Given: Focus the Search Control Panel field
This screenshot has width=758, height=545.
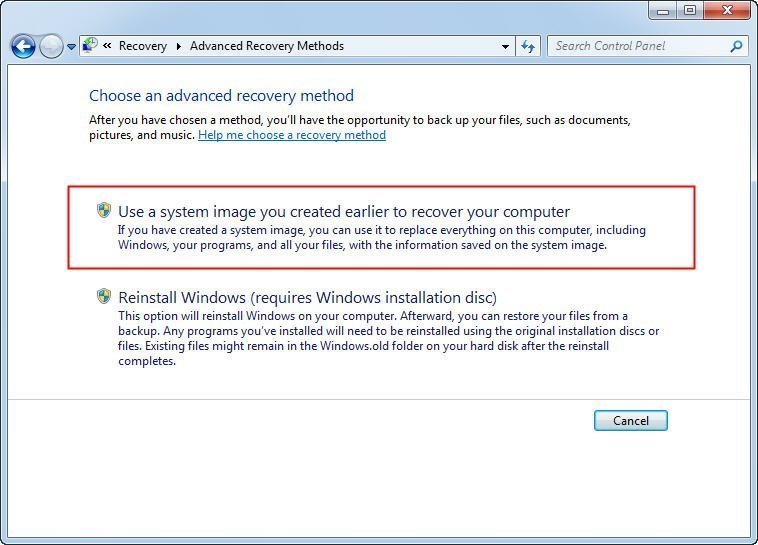Looking at the screenshot, I should [x=640, y=46].
